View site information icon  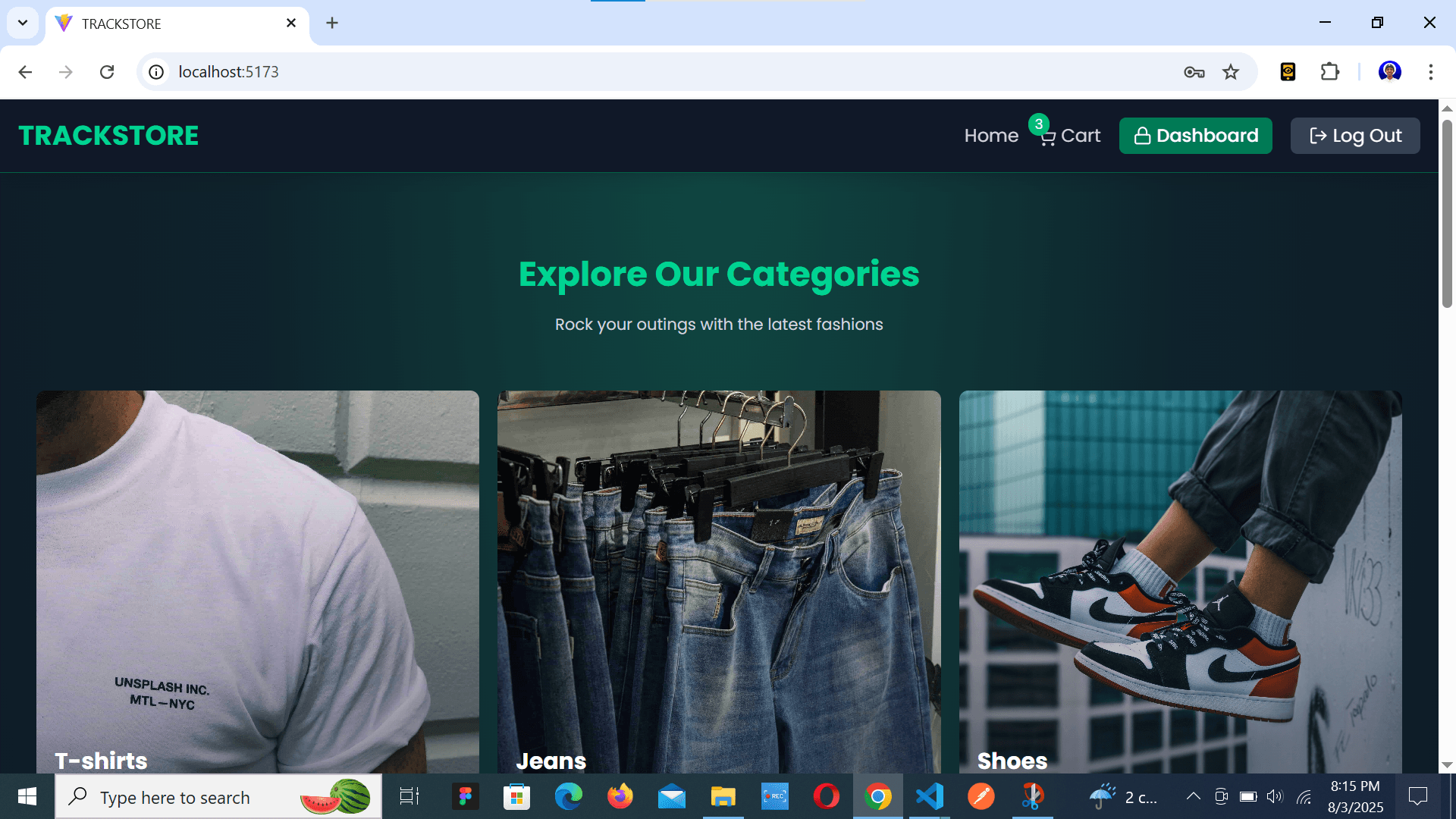[156, 72]
